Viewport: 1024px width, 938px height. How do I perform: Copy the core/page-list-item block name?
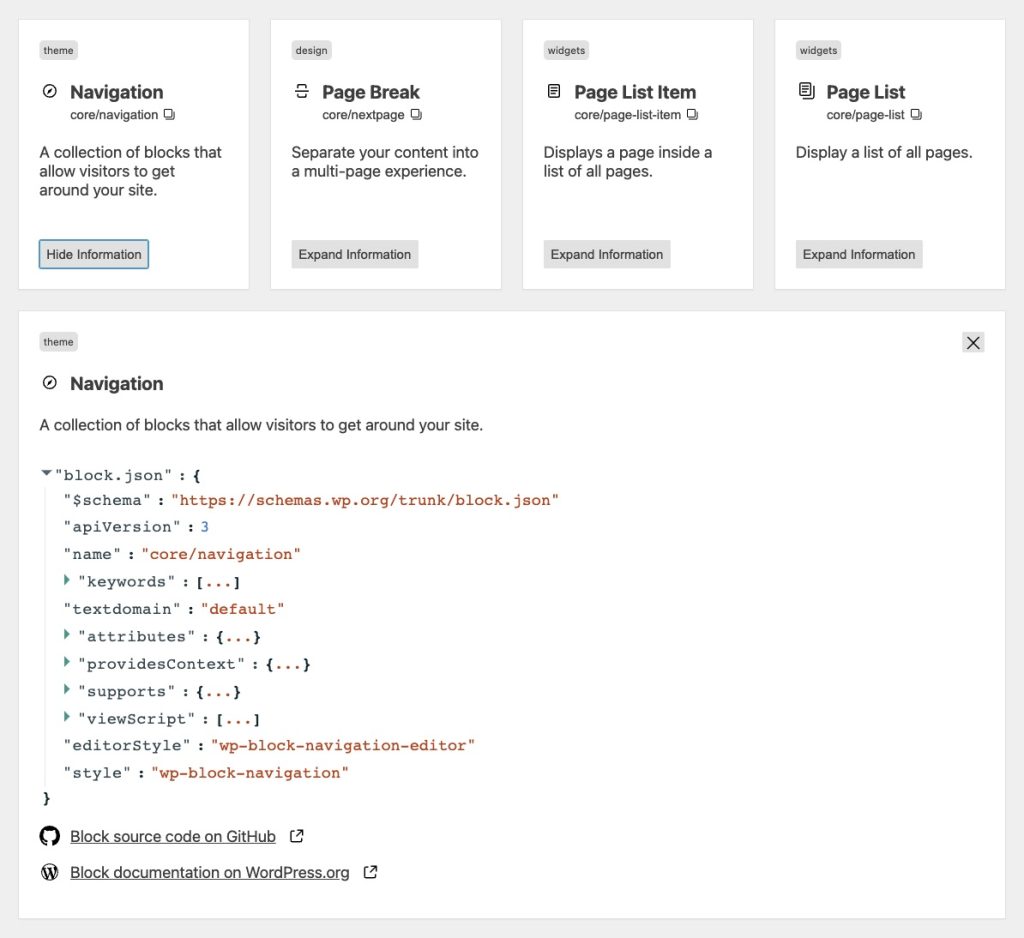pyautogui.click(x=692, y=114)
